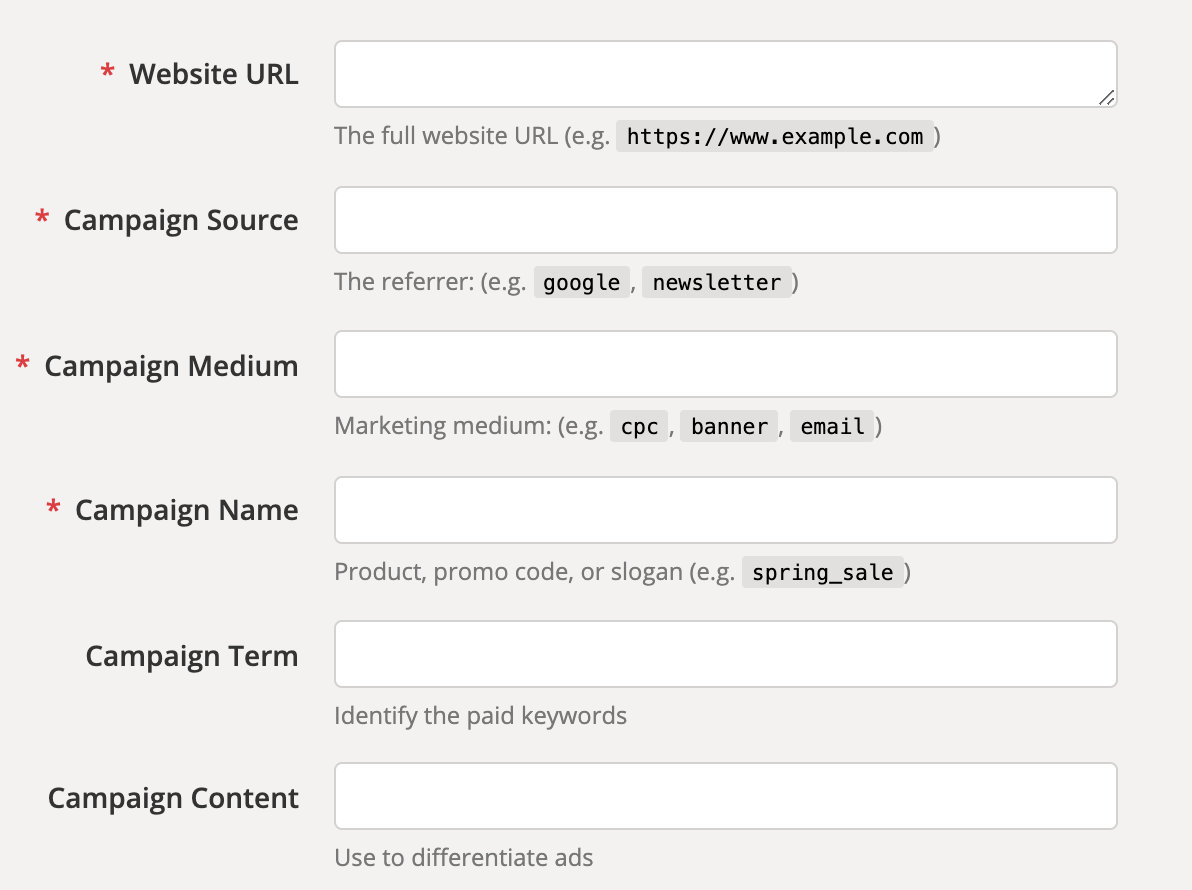Focus the Campaign Source input field
The width and height of the screenshot is (1192, 890).
click(x=725, y=220)
